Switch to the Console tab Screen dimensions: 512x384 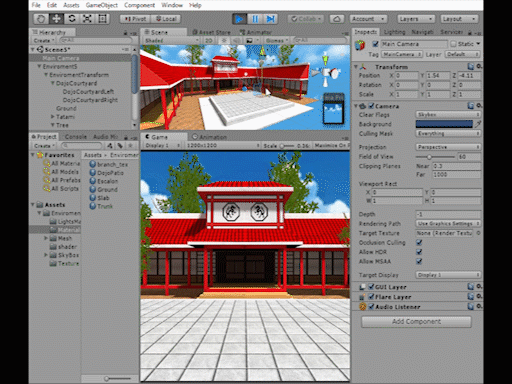tap(76, 137)
